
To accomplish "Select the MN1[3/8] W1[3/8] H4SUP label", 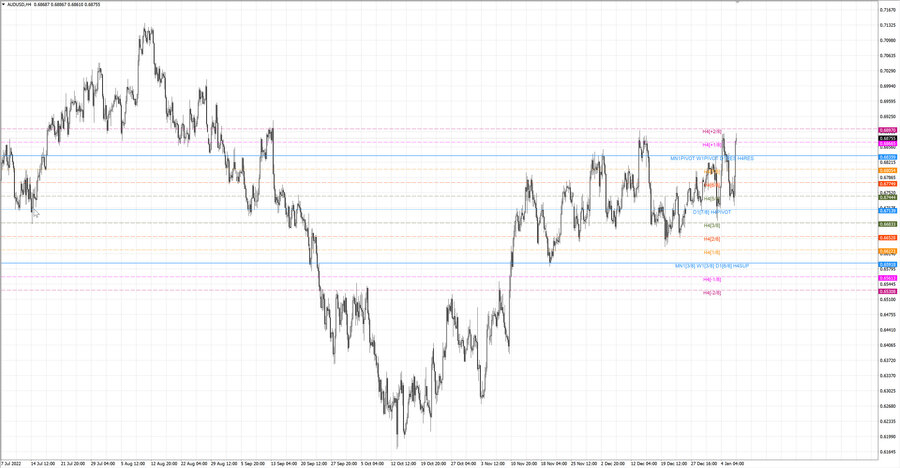I will pyautogui.click(x=712, y=266).
